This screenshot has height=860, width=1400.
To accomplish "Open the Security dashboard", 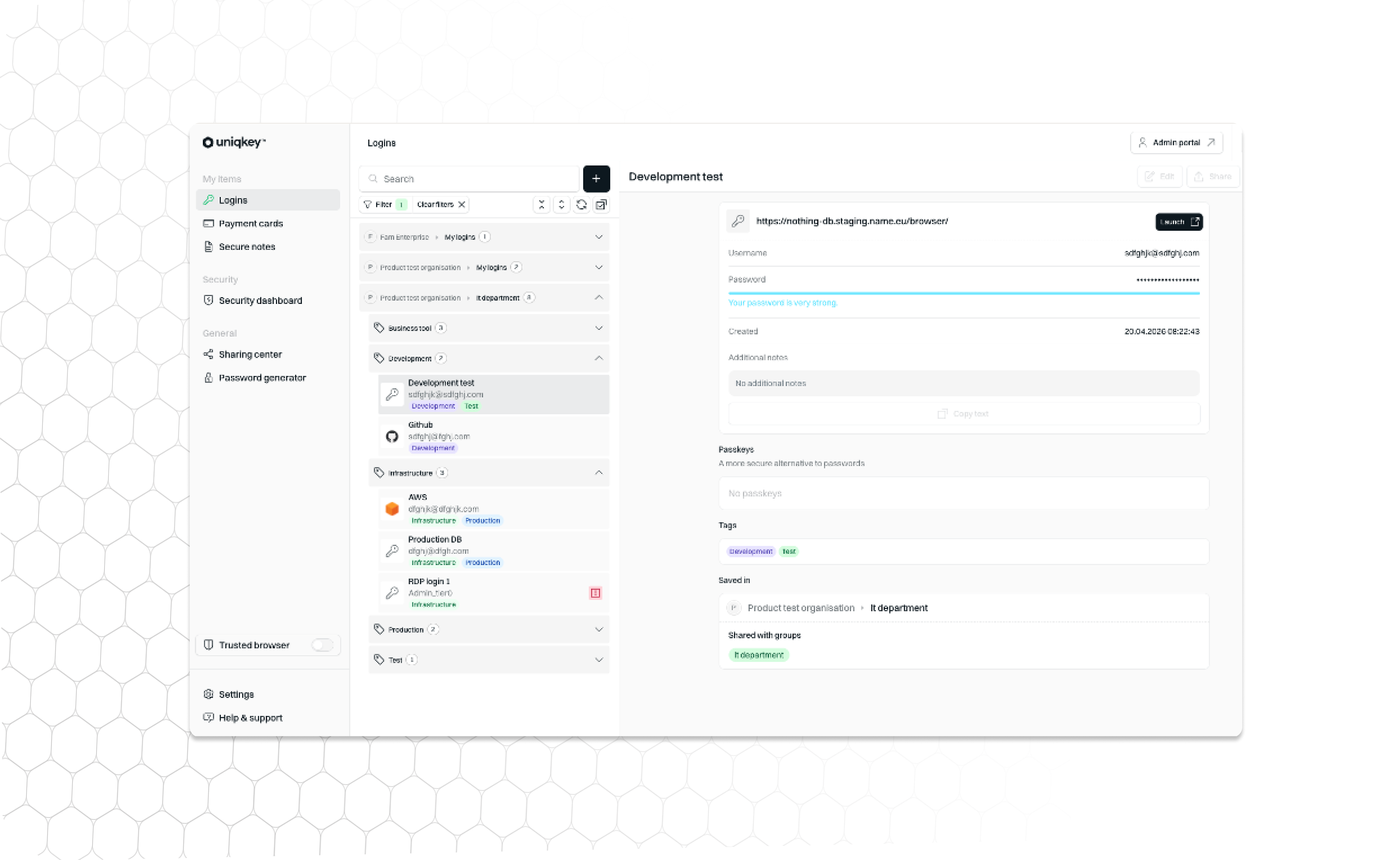I will (x=268, y=300).
